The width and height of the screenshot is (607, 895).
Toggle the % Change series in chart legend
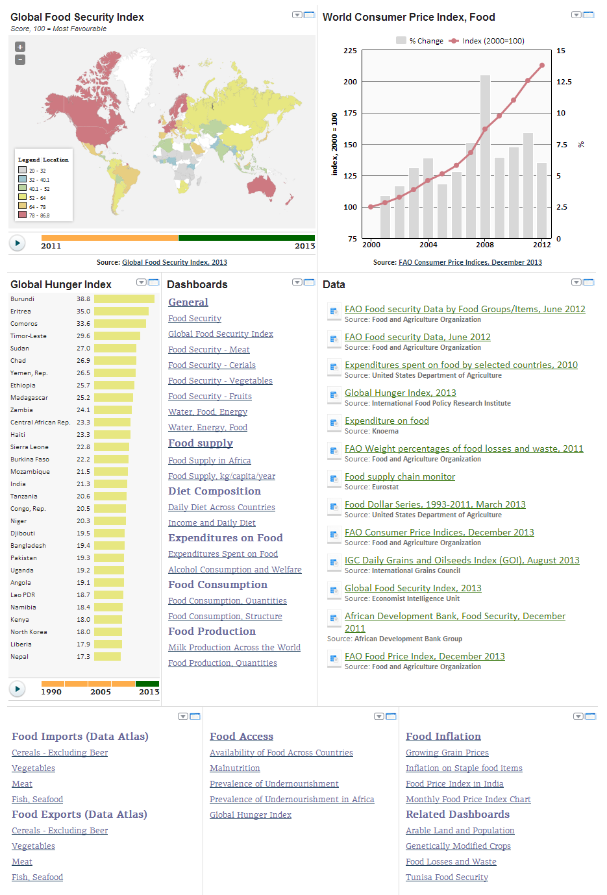click(x=423, y=40)
